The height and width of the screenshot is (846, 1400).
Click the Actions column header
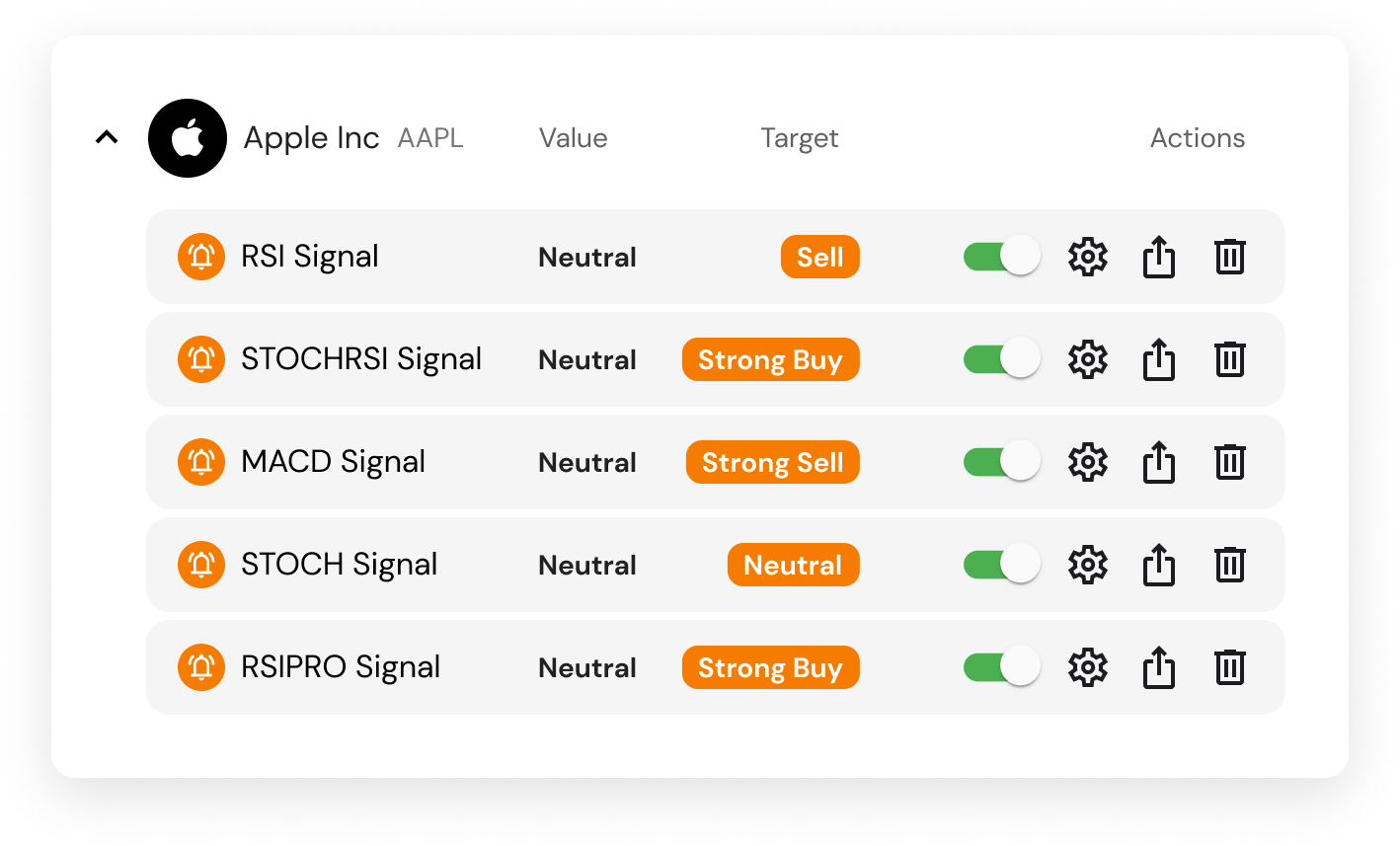[1198, 138]
